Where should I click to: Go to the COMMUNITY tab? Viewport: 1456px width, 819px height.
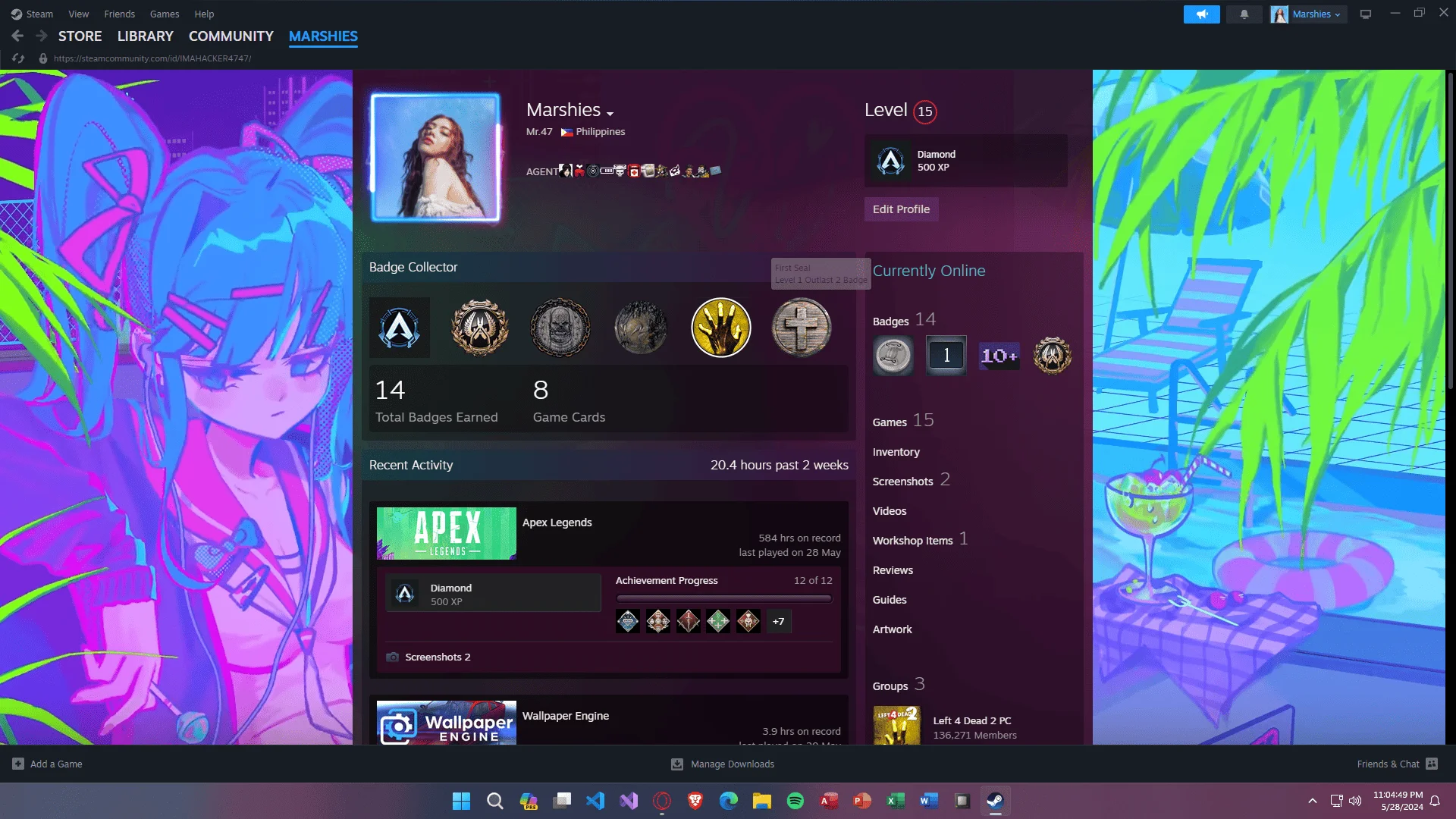coord(231,36)
